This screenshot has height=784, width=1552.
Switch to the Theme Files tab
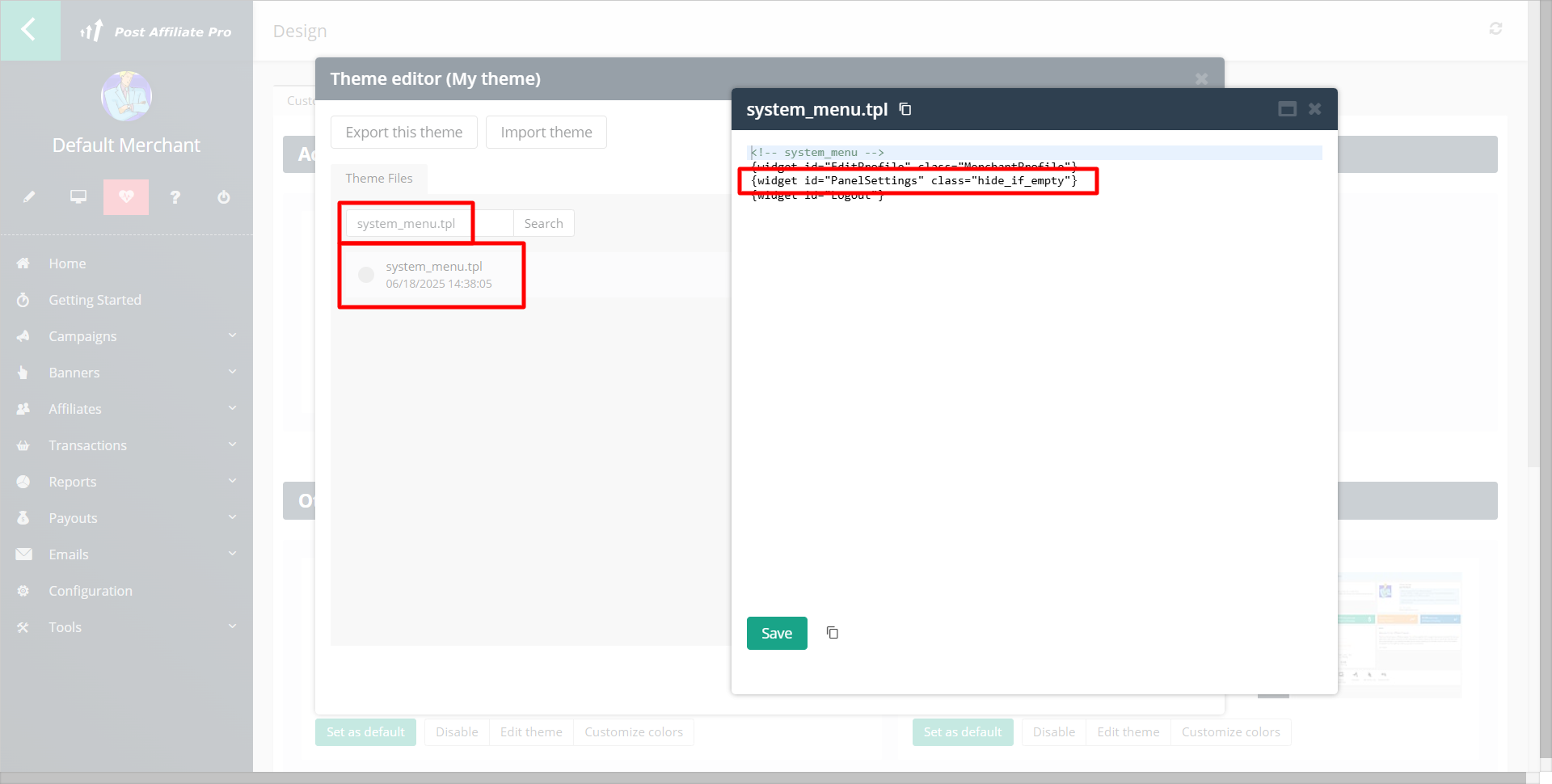[379, 179]
